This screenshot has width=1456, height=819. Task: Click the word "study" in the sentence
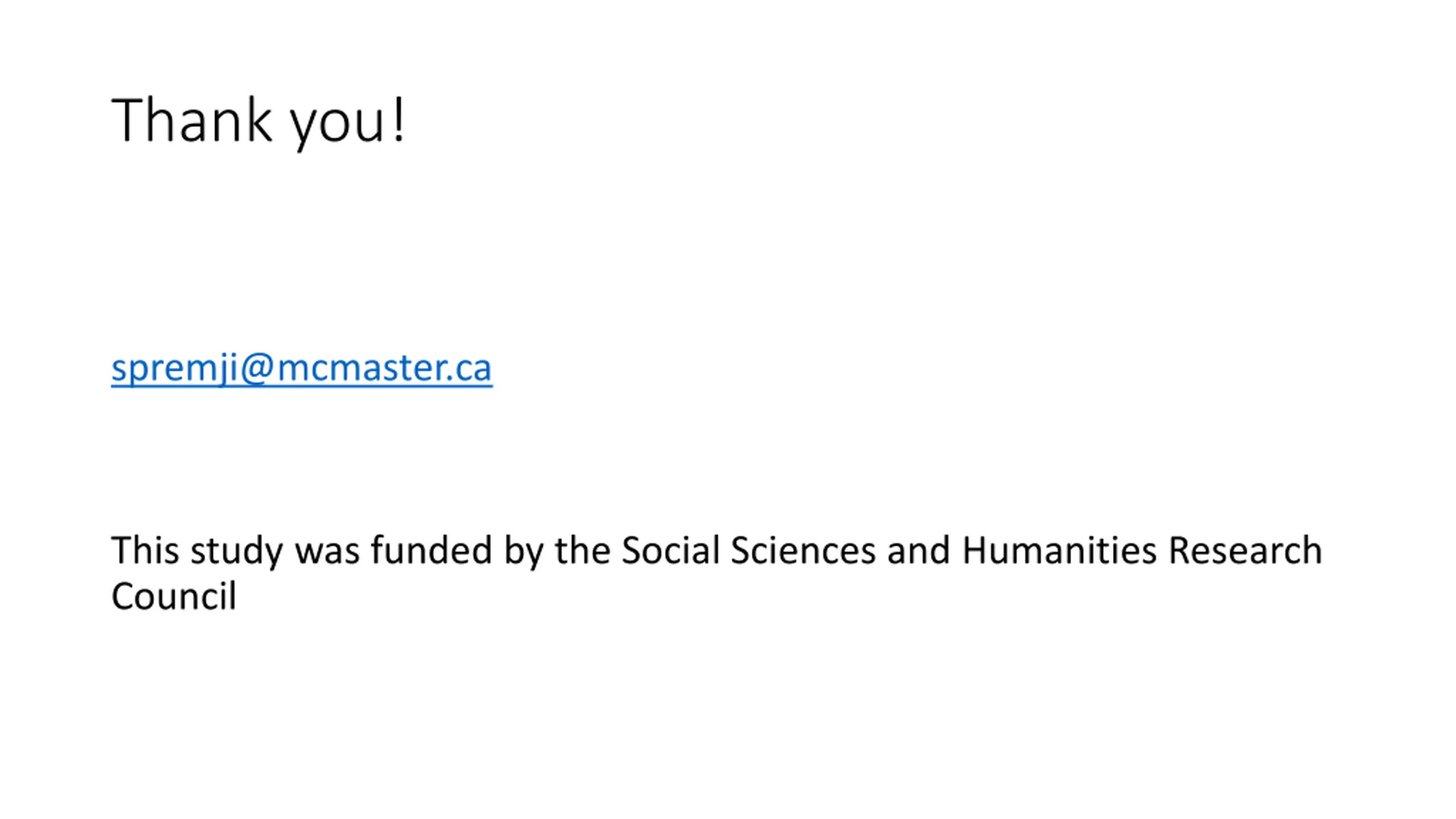[x=237, y=552]
